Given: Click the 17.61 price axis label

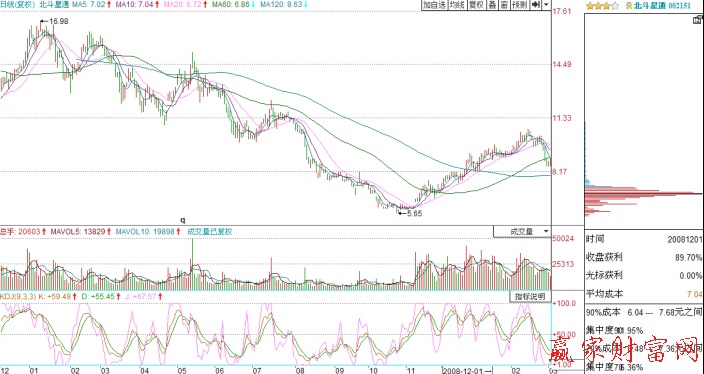Looking at the screenshot, I should [x=563, y=11].
